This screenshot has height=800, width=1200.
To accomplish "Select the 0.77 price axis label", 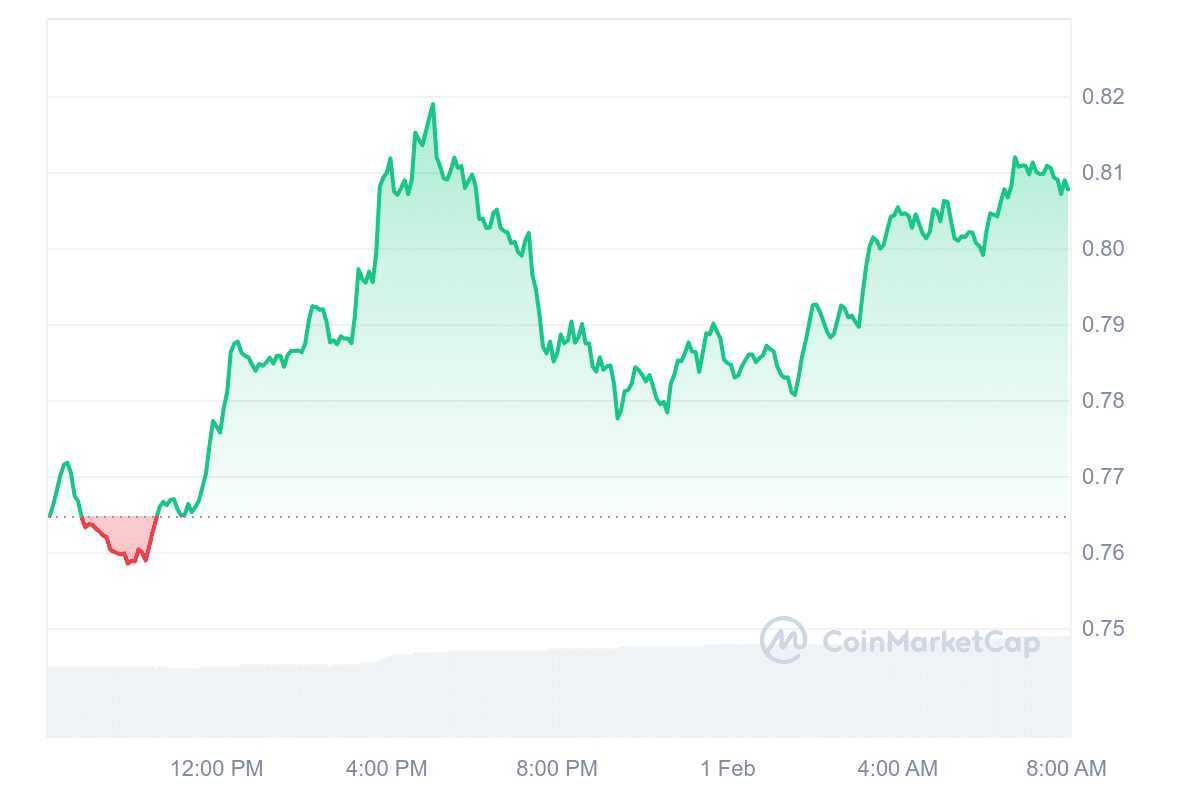I will (1103, 477).
